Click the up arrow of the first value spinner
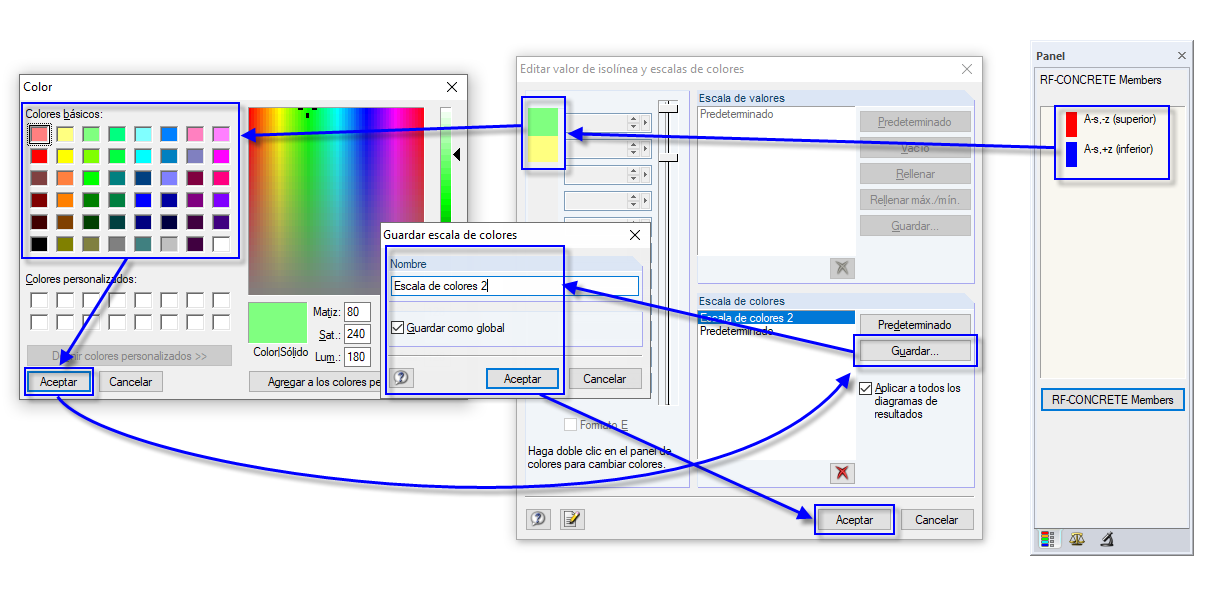This screenshot has height=599, width=1206. [x=633, y=119]
